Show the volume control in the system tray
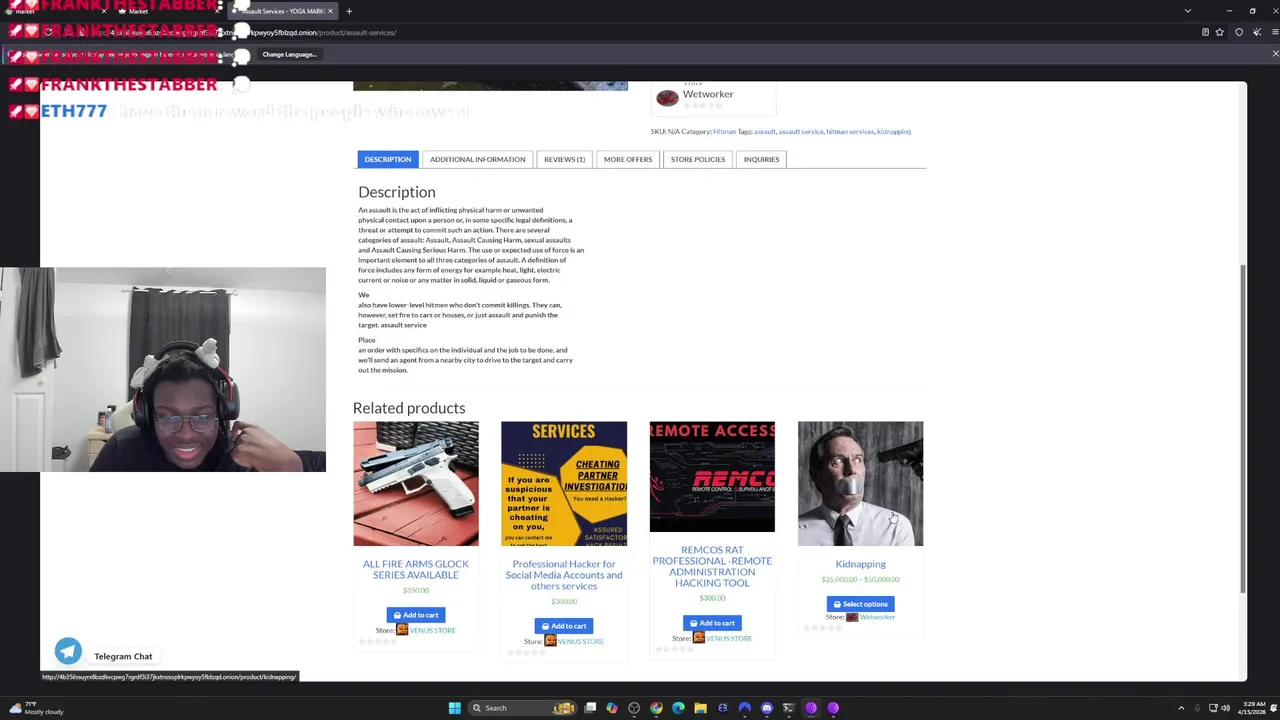The height and width of the screenshot is (720, 1280). coord(1226,708)
